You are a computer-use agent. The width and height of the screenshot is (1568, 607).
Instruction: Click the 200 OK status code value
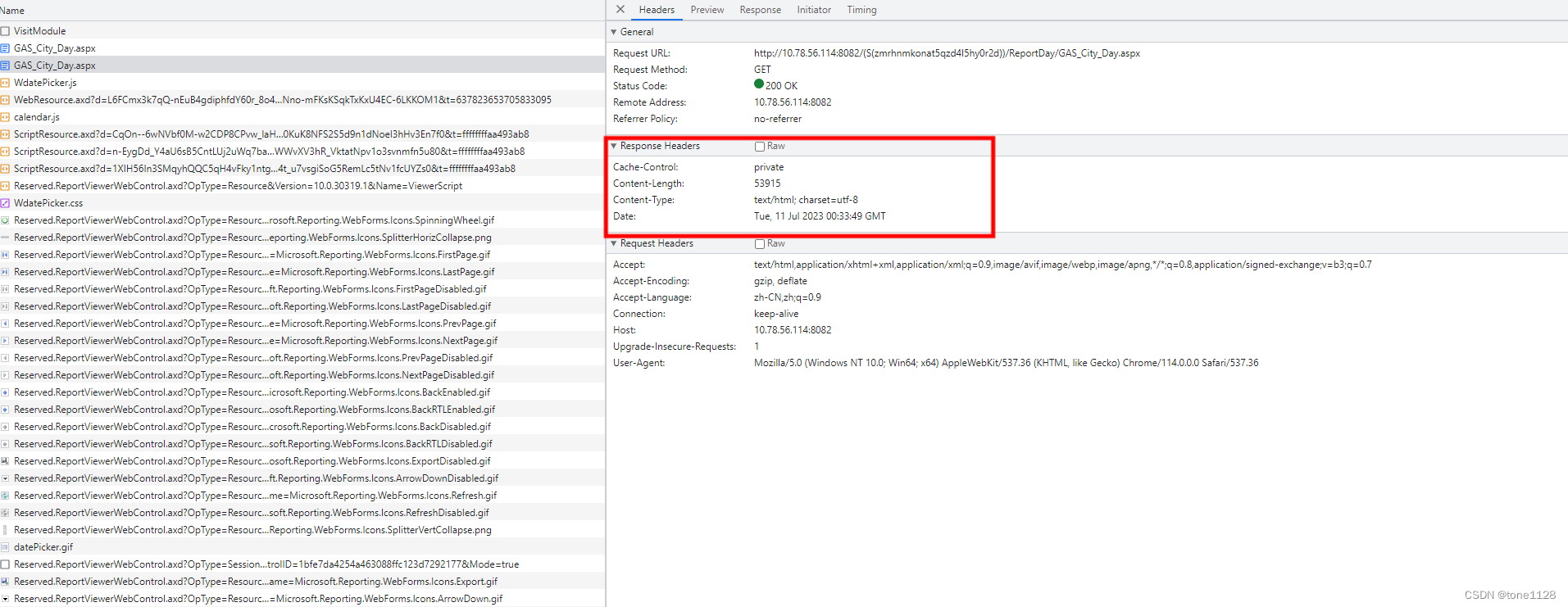coord(781,86)
